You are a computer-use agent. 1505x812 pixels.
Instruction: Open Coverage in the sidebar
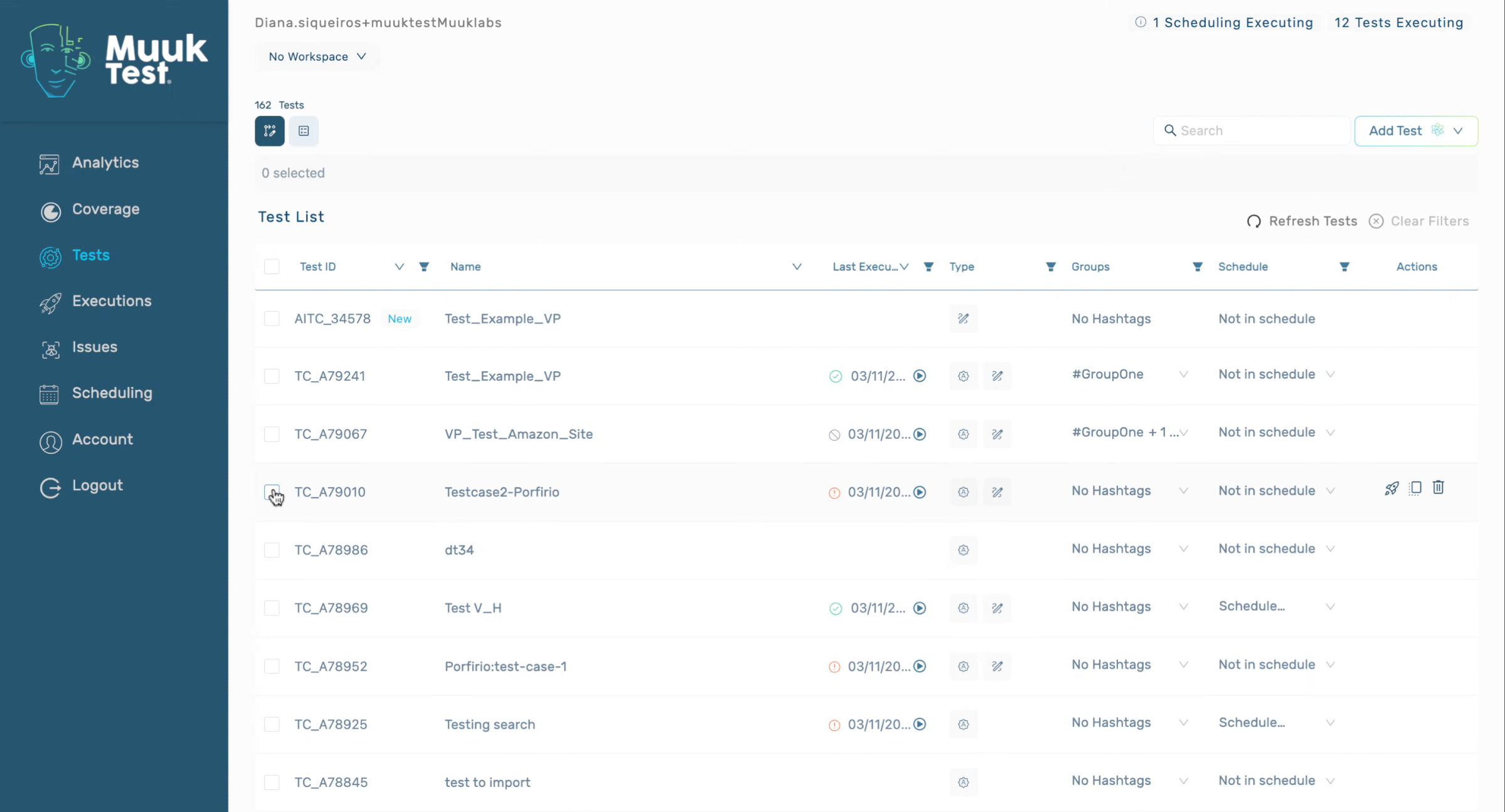point(89,210)
